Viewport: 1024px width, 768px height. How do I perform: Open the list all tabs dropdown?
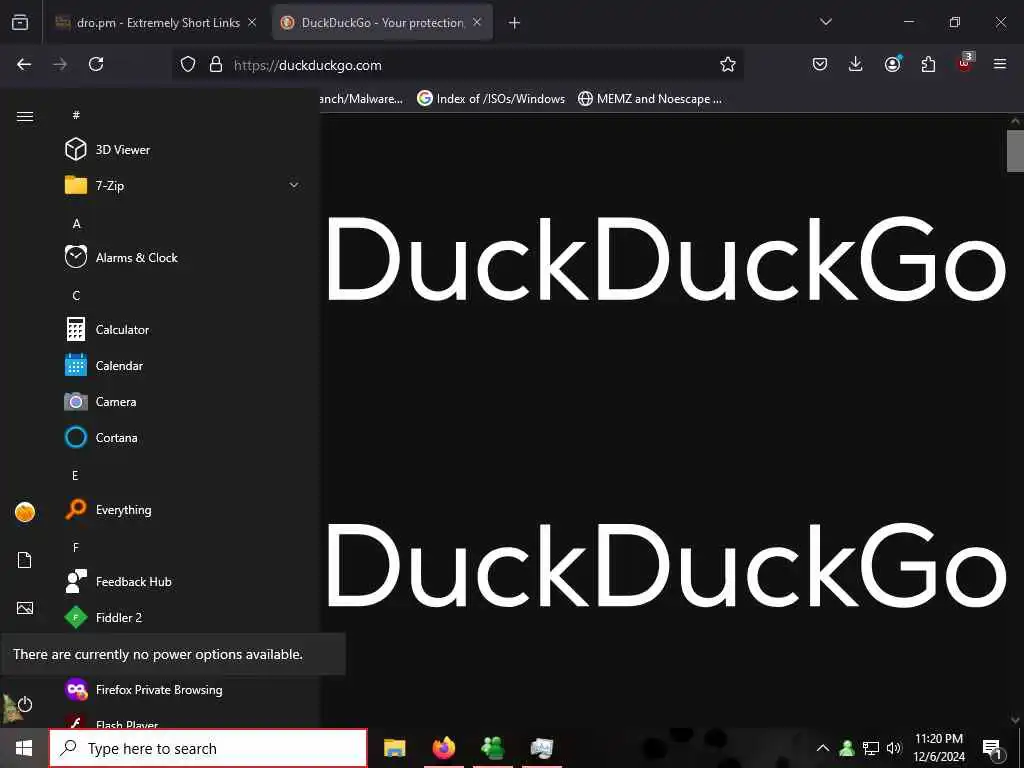tap(825, 22)
